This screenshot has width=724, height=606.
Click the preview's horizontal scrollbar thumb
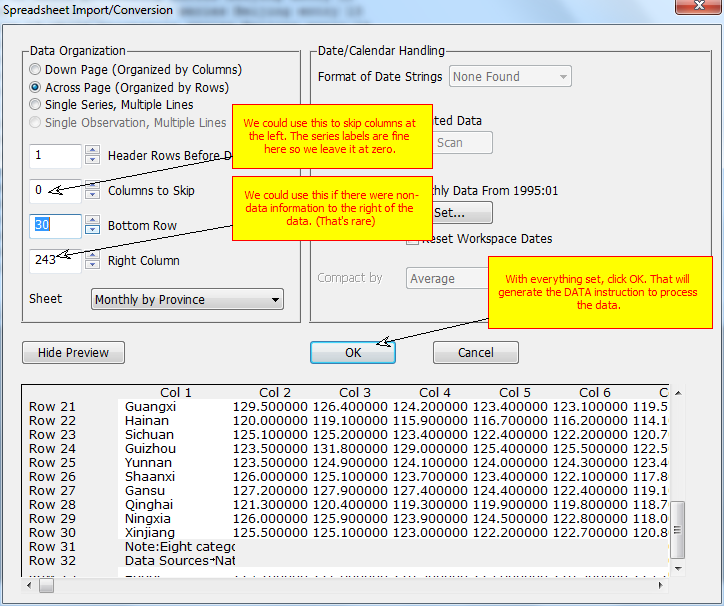pyautogui.click(x=46, y=586)
